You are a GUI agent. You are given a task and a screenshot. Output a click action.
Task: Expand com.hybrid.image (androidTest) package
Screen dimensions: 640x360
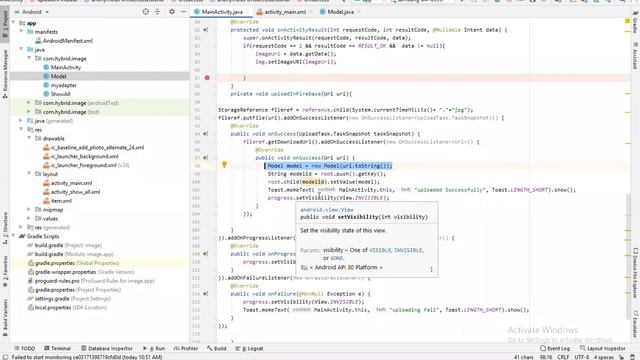click(x=29, y=103)
